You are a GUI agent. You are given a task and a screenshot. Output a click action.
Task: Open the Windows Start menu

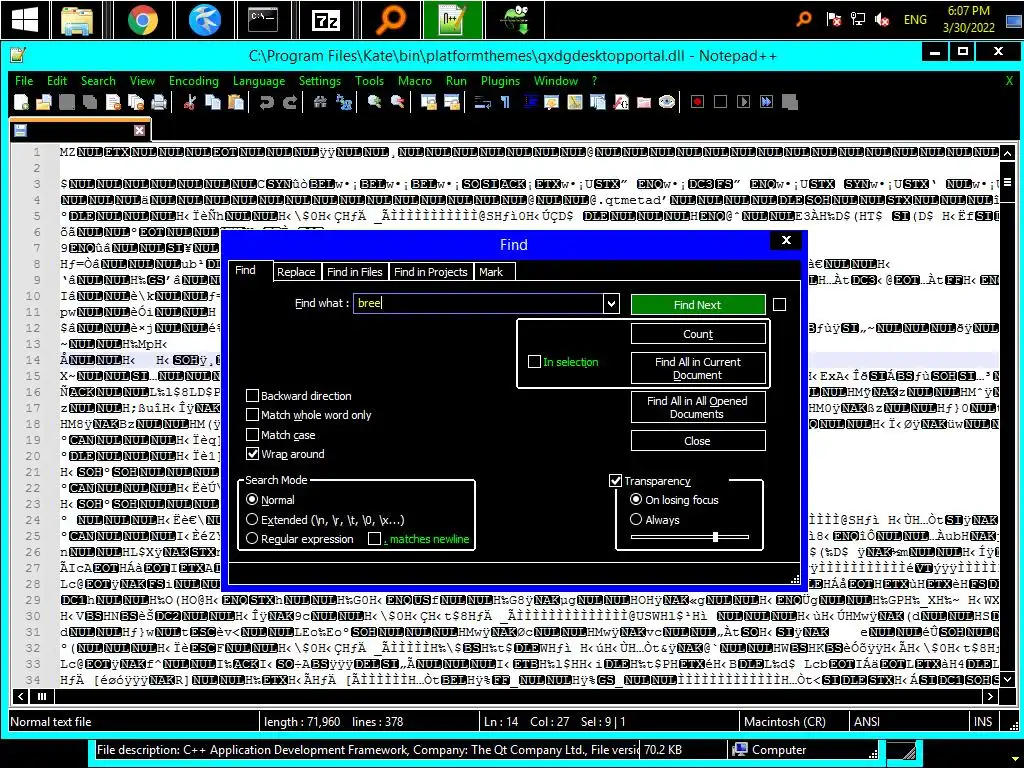[x=25, y=20]
